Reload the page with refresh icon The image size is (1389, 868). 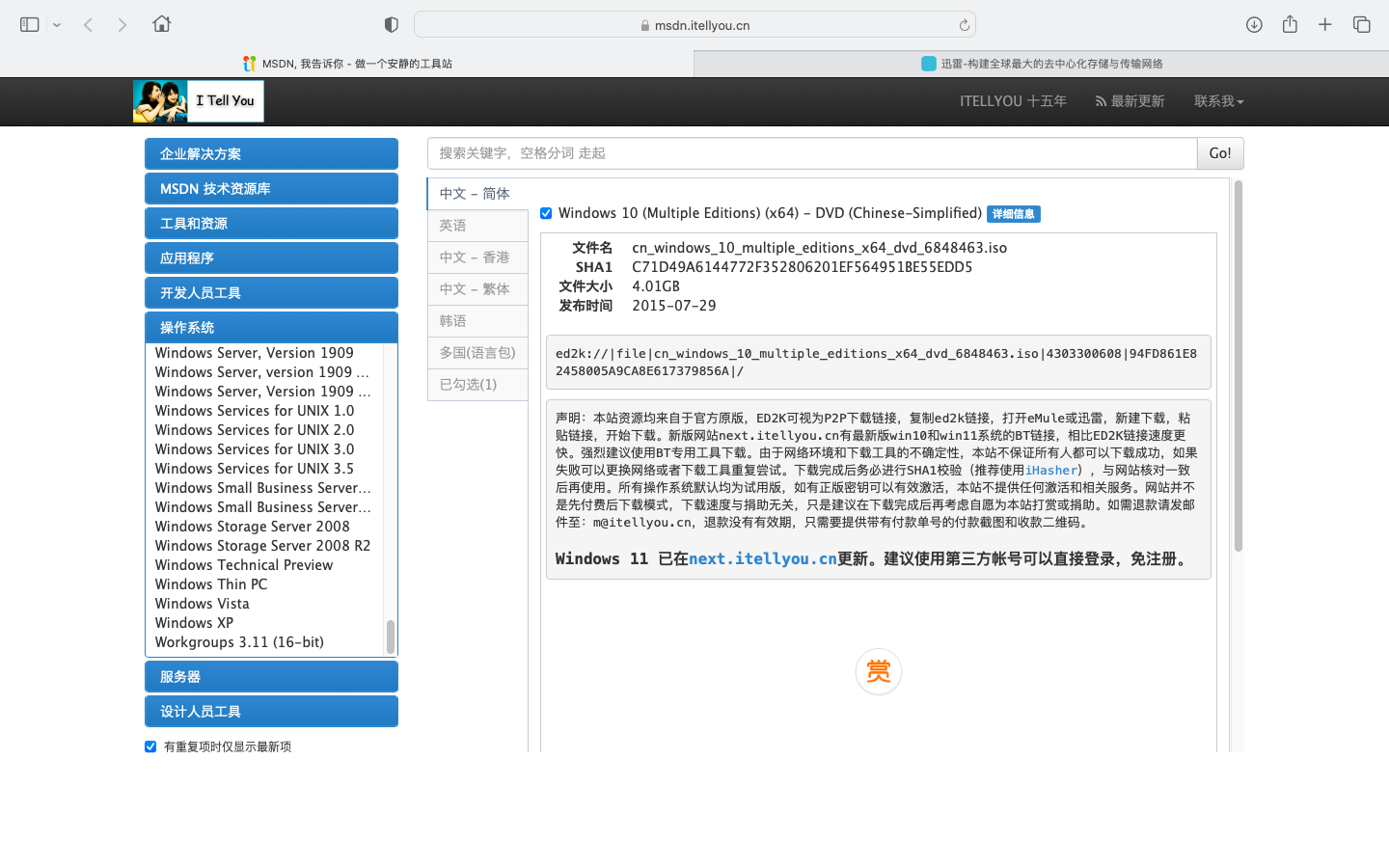[x=964, y=25]
